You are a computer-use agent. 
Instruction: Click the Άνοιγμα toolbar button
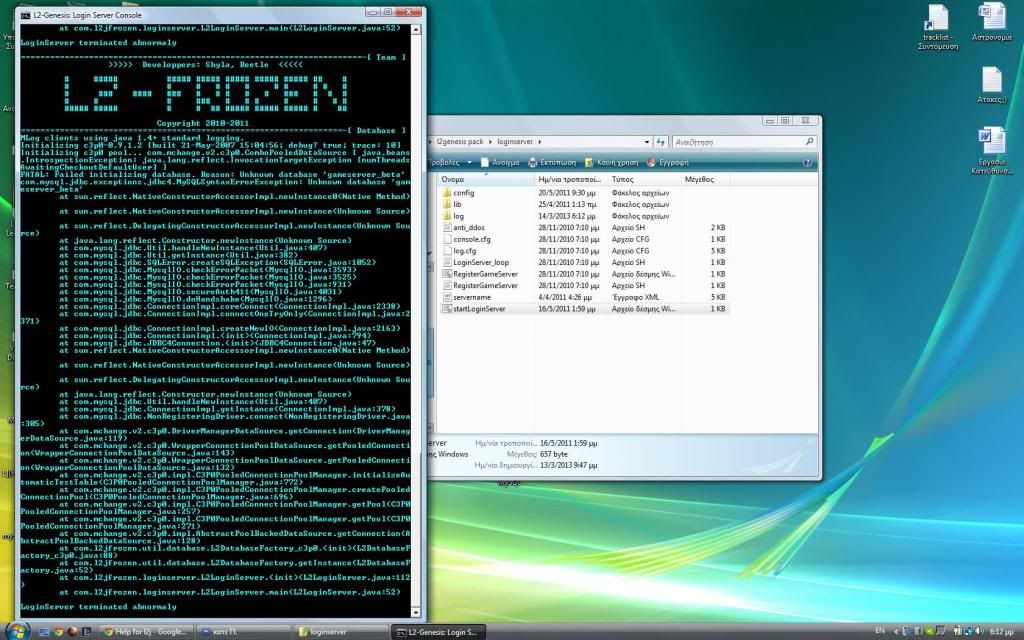[x=498, y=162]
